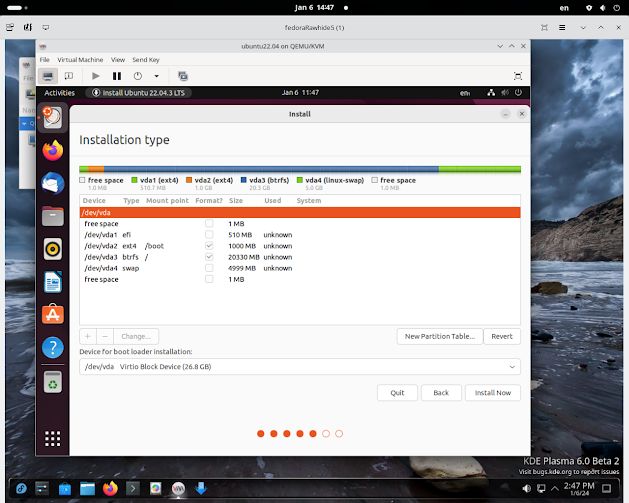Image resolution: width=629 pixels, height=503 pixels.
Task: Click the Change... partition button
Action: coord(136,336)
